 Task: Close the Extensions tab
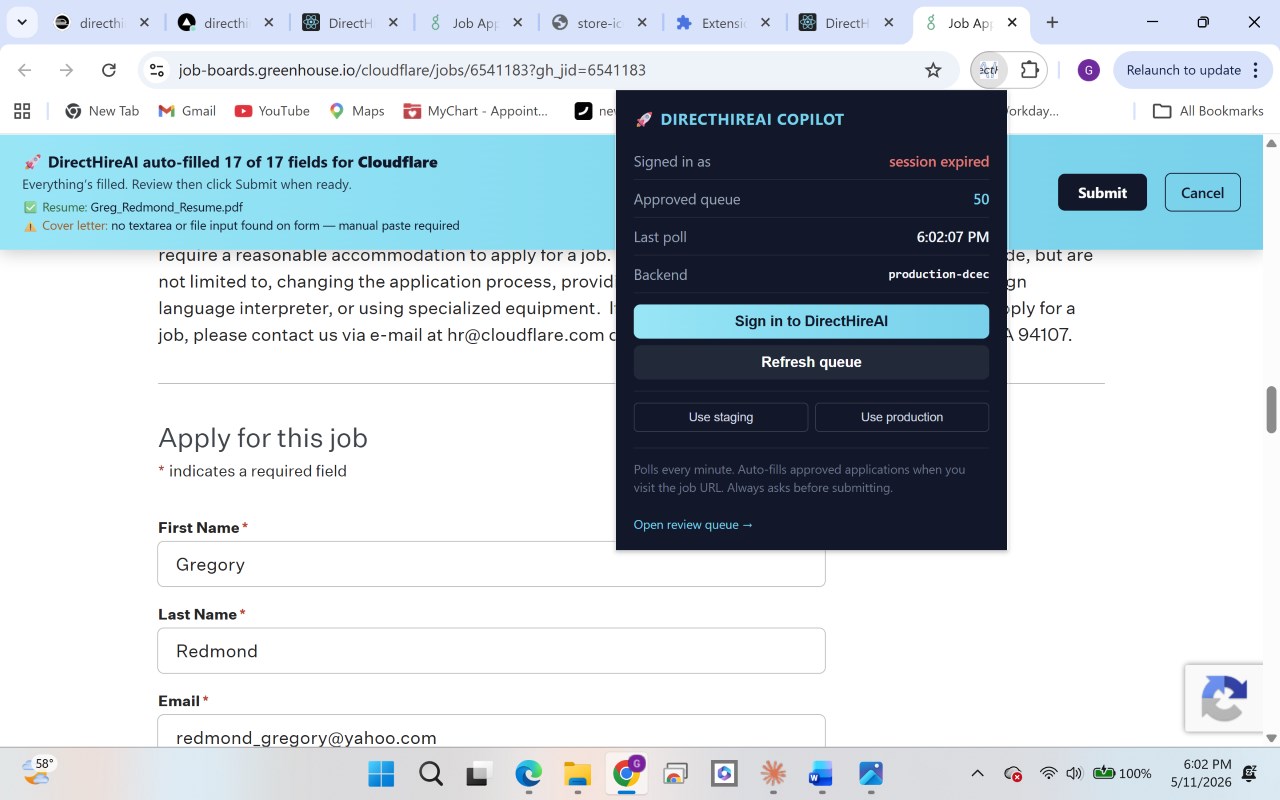(765, 22)
